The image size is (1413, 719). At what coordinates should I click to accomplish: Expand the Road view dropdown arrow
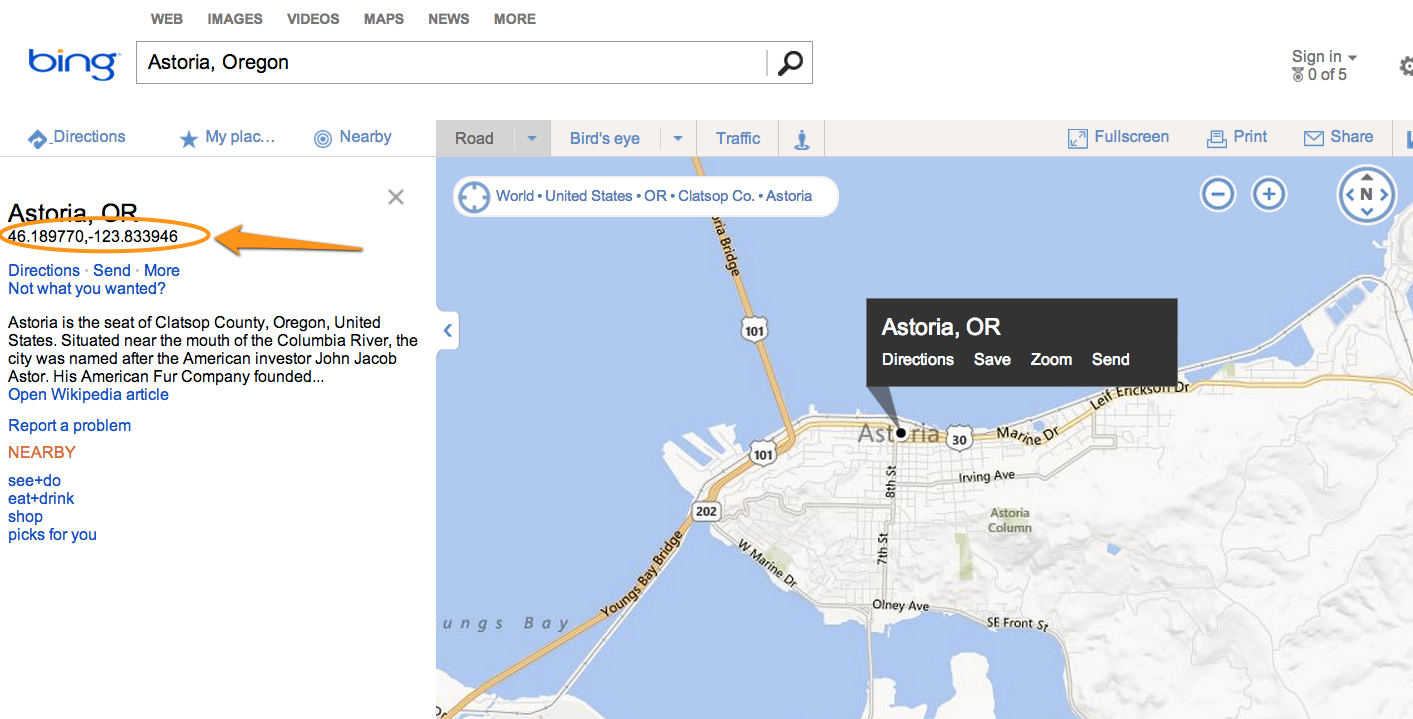coord(532,139)
